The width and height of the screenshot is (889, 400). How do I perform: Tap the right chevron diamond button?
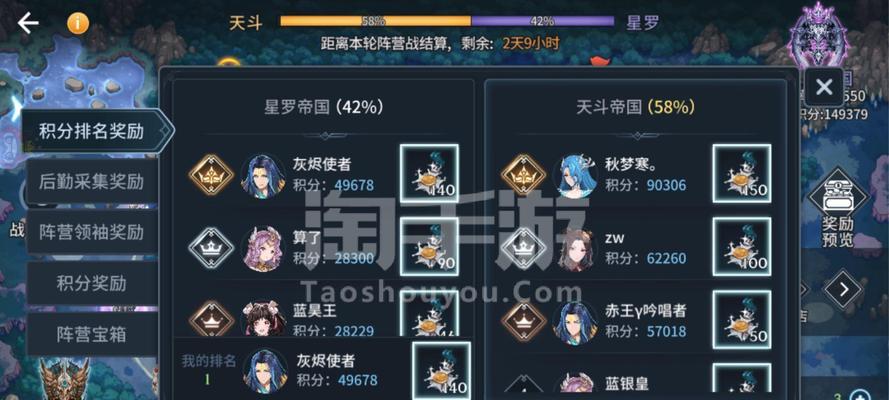(x=843, y=290)
